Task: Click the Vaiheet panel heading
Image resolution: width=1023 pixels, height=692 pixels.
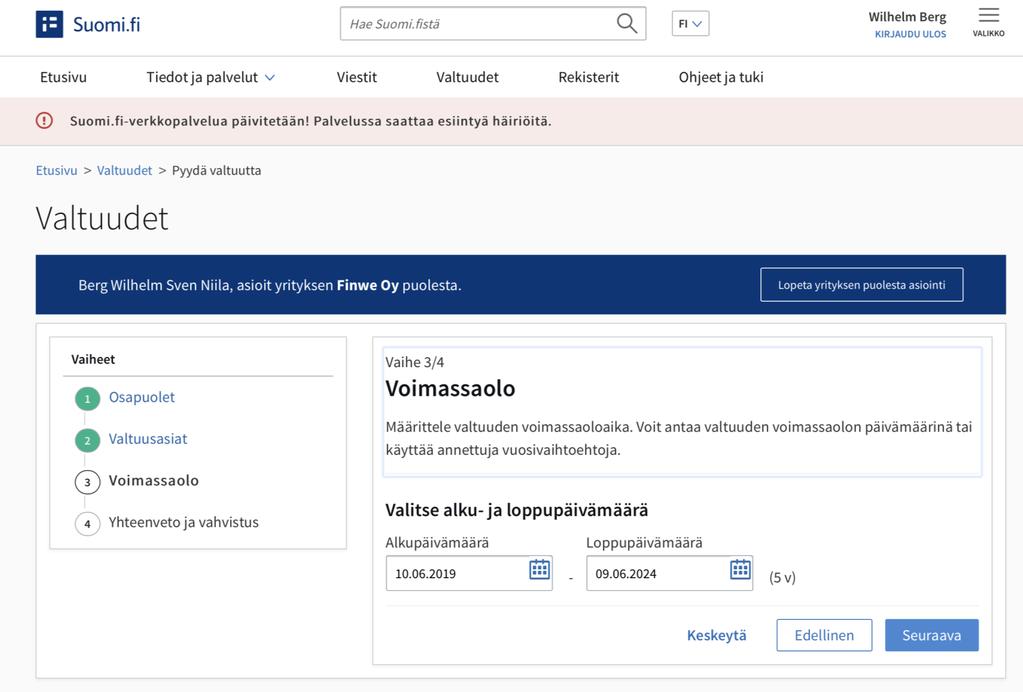Action: point(93,359)
